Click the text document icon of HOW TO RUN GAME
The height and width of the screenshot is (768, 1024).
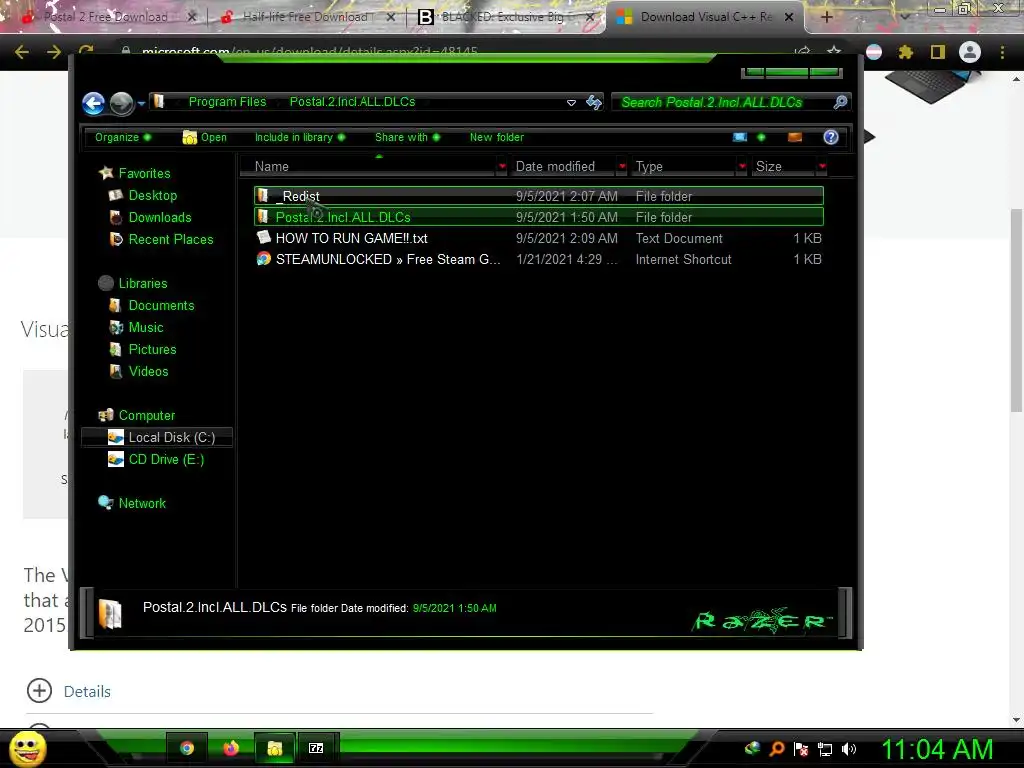263,237
